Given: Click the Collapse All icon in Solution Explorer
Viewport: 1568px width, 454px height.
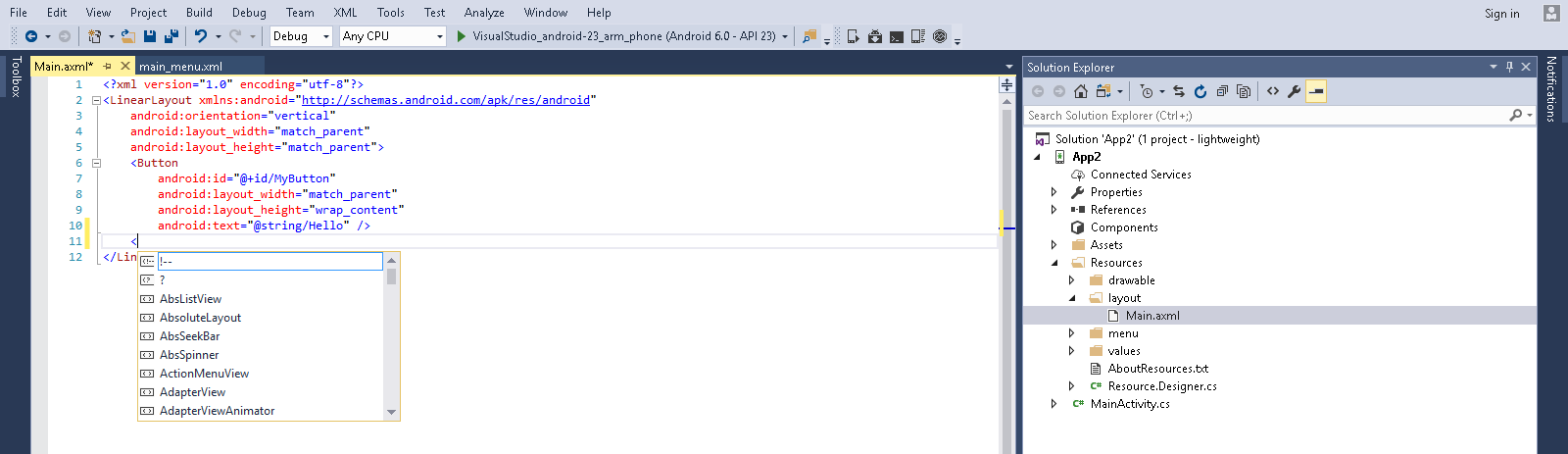Looking at the screenshot, I should pyautogui.click(x=1222, y=91).
